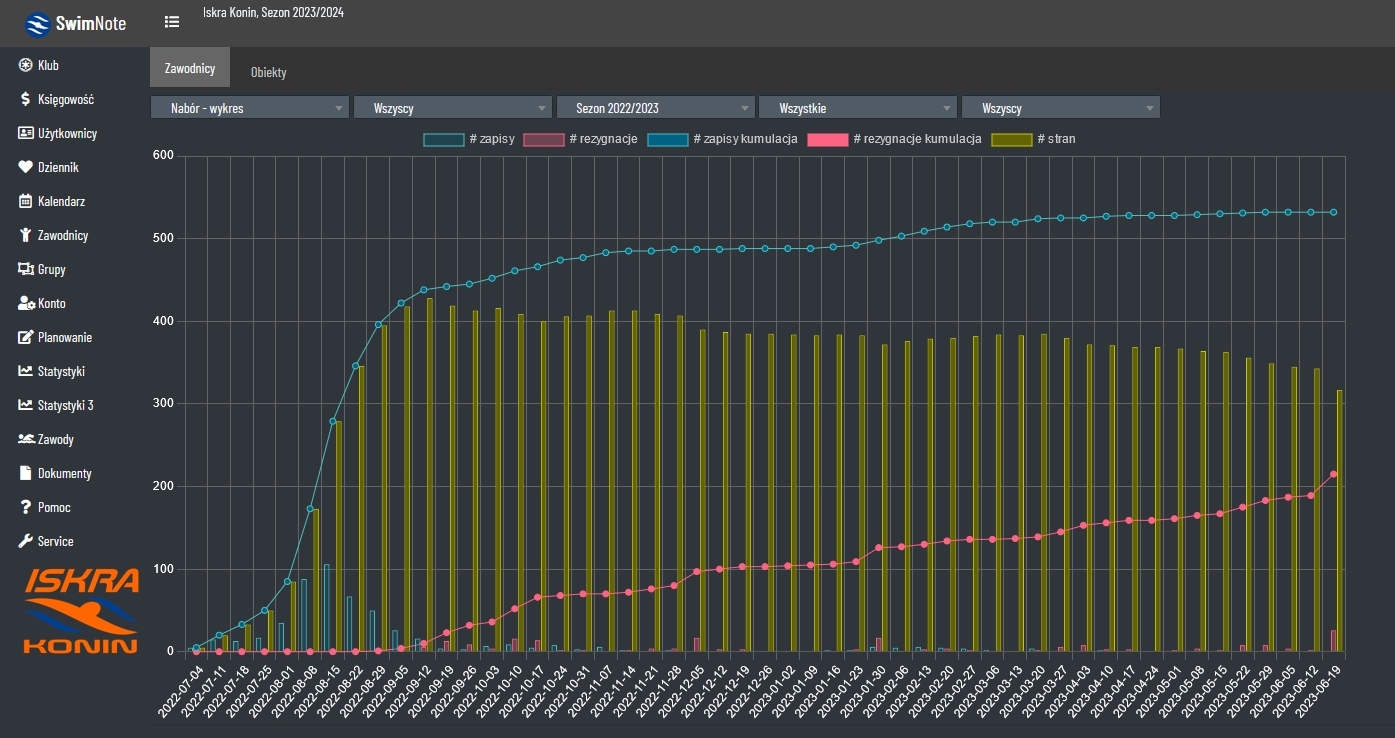Screen dimensions: 1395x738
Task: Click the Dziennik heart icon
Action: [26, 167]
